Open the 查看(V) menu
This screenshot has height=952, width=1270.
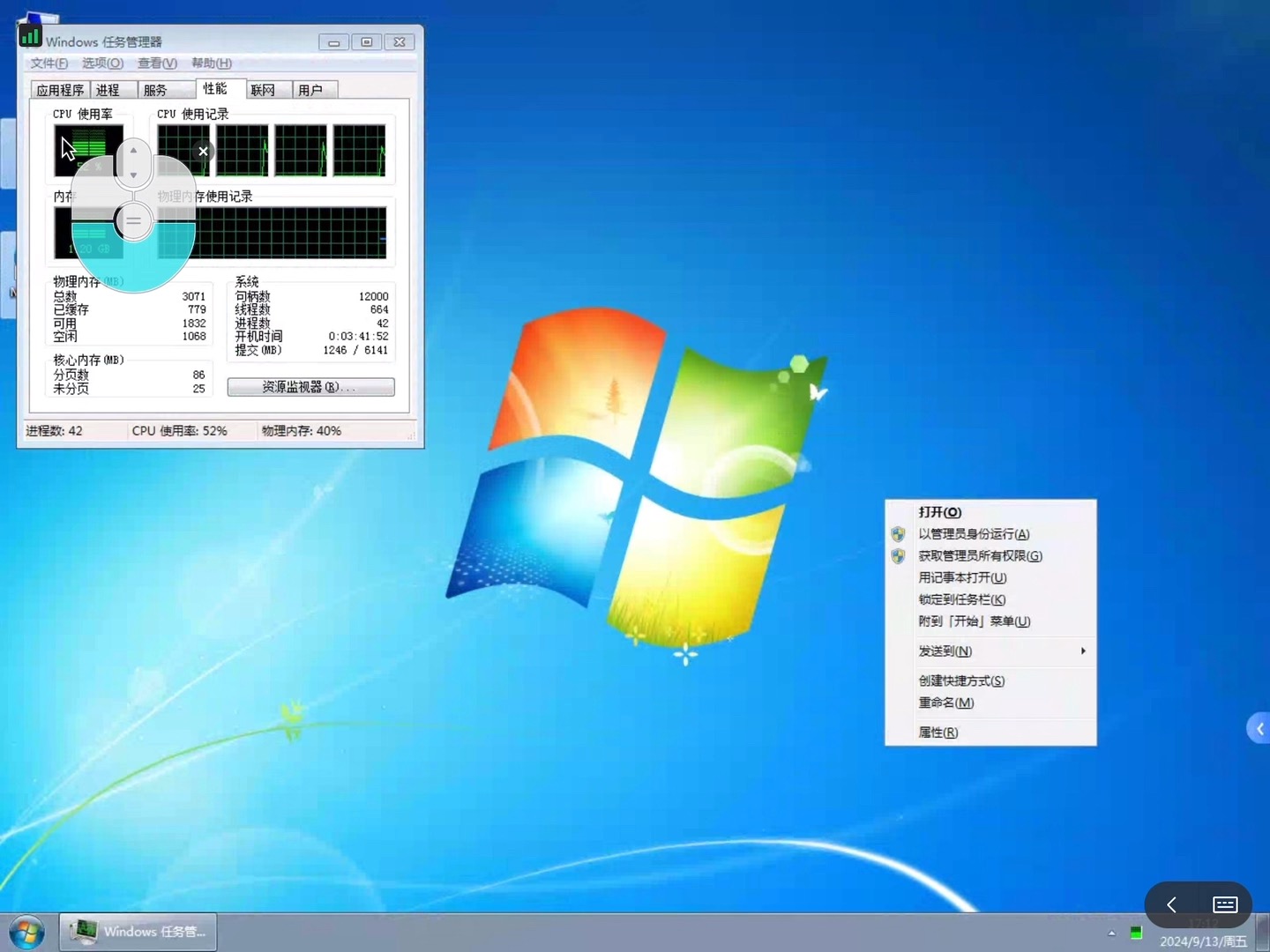pyautogui.click(x=157, y=63)
